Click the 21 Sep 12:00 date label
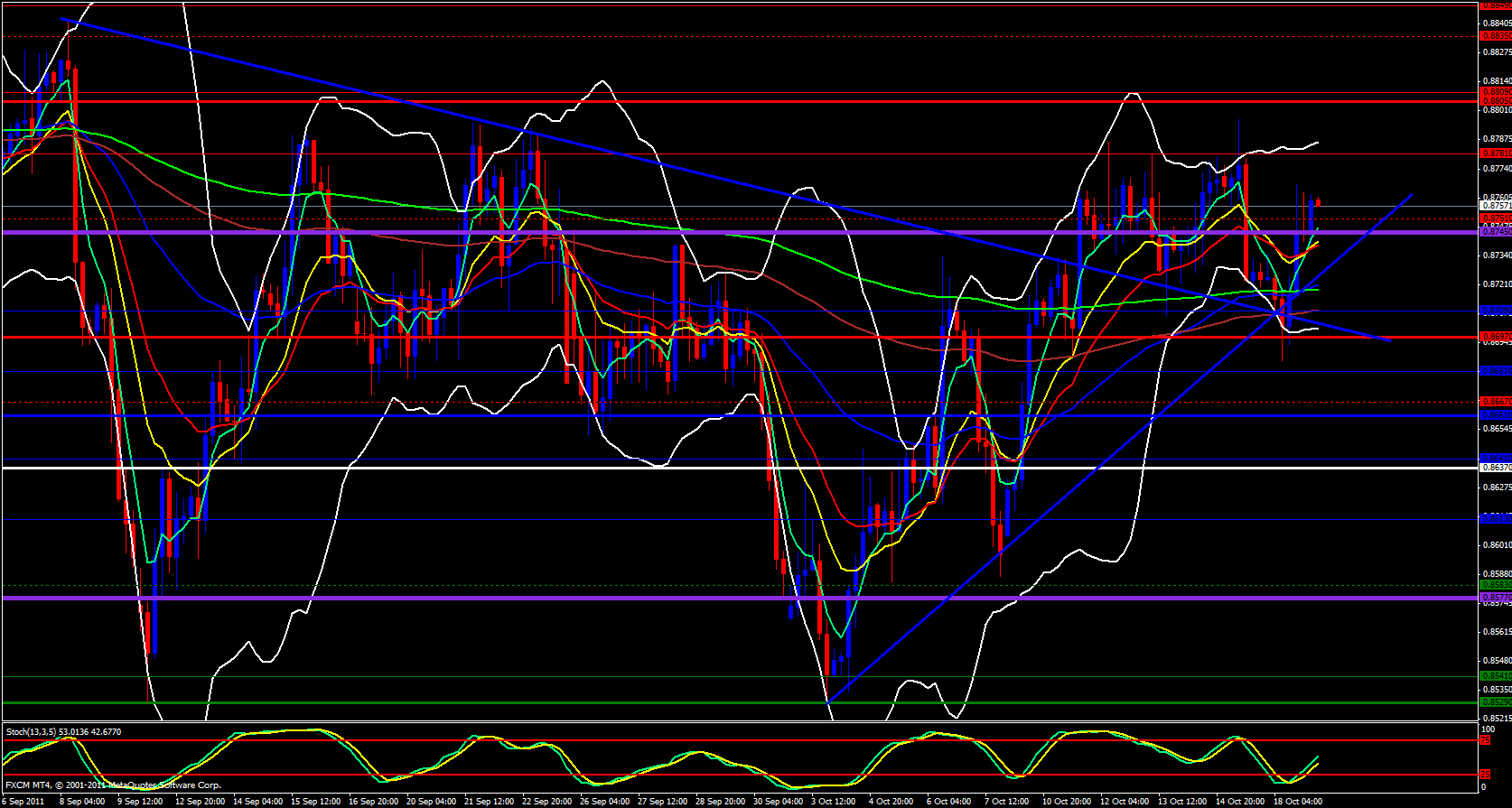The height and width of the screenshot is (808, 1512). click(x=489, y=802)
